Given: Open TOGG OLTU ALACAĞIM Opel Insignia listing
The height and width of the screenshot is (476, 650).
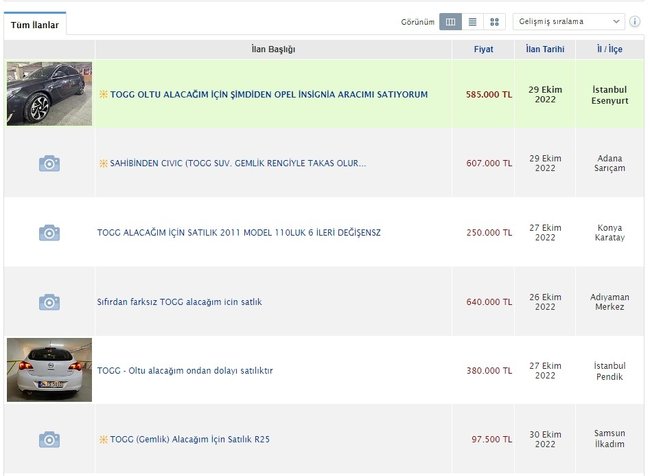Looking at the screenshot, I should click(269, 95).
